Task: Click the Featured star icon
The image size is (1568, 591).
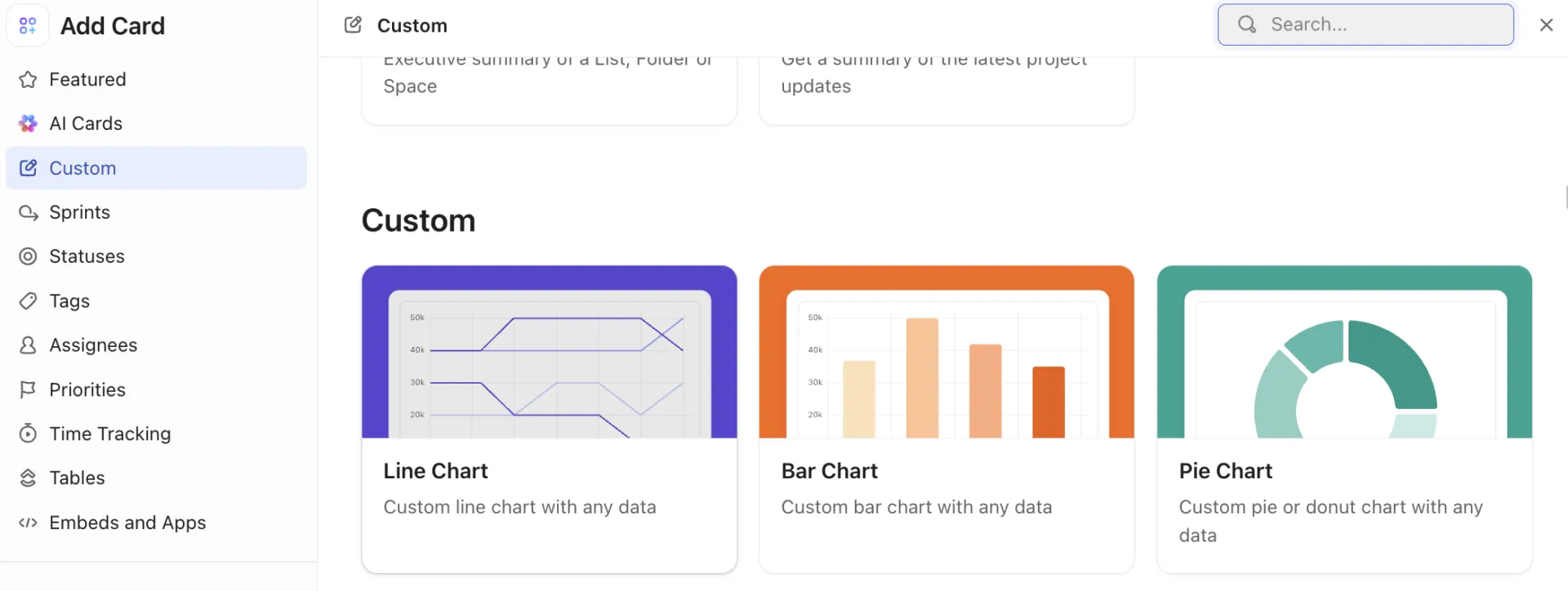Action: (28, 79)
